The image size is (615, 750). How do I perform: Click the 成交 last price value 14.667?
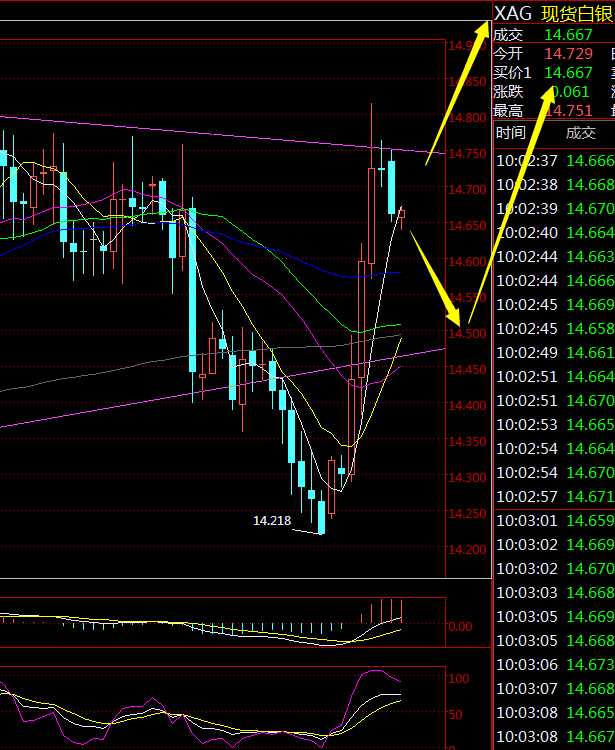(568, 35)
